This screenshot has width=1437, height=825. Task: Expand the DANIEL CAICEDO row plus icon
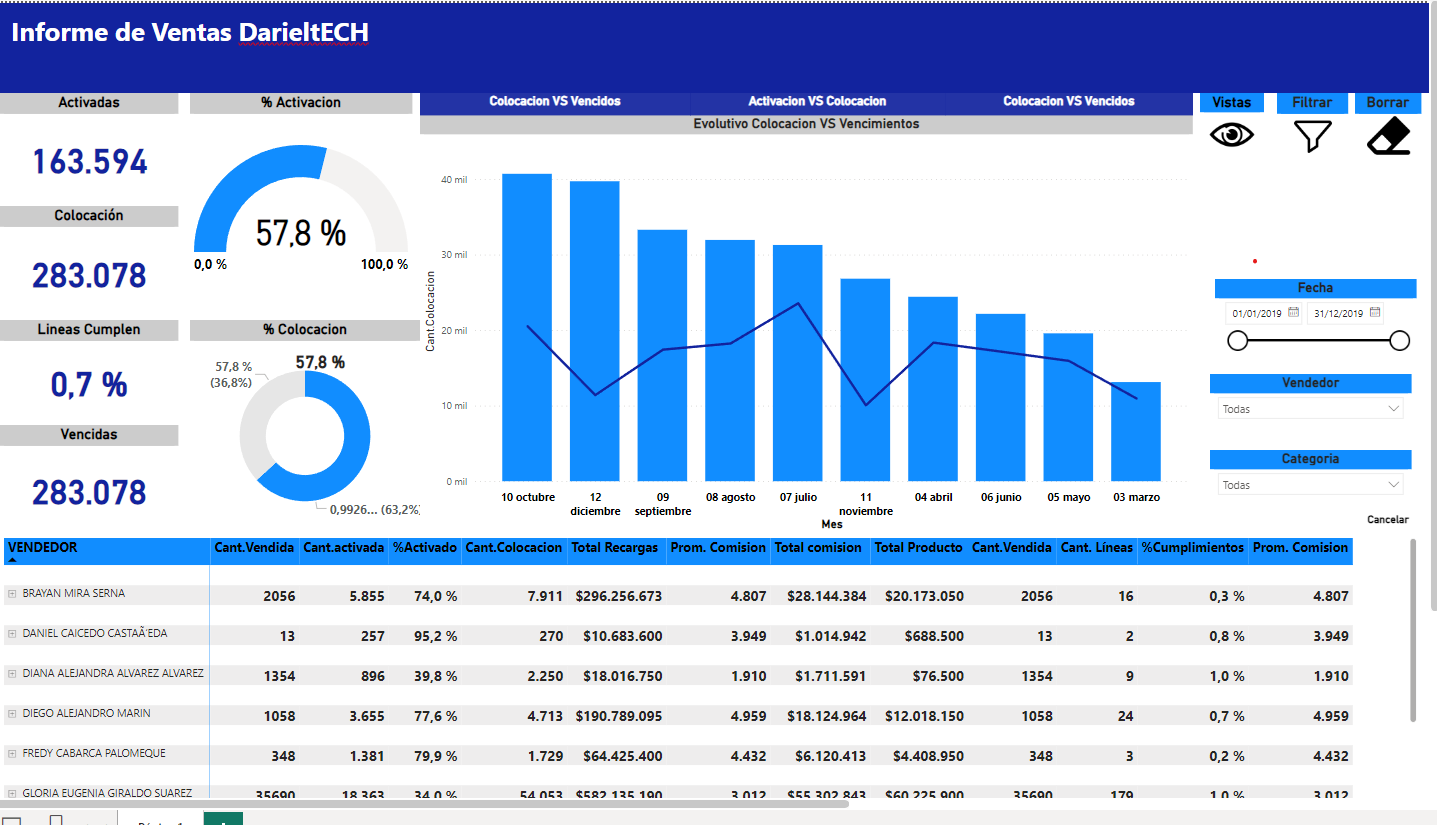click(12, 634)
